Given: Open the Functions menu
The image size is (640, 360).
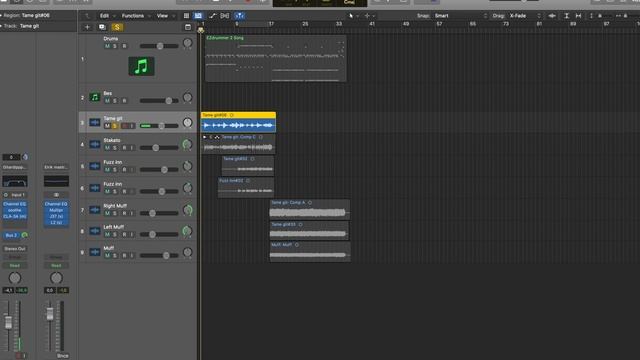Looking at the screenshot, I should (136, 16).
